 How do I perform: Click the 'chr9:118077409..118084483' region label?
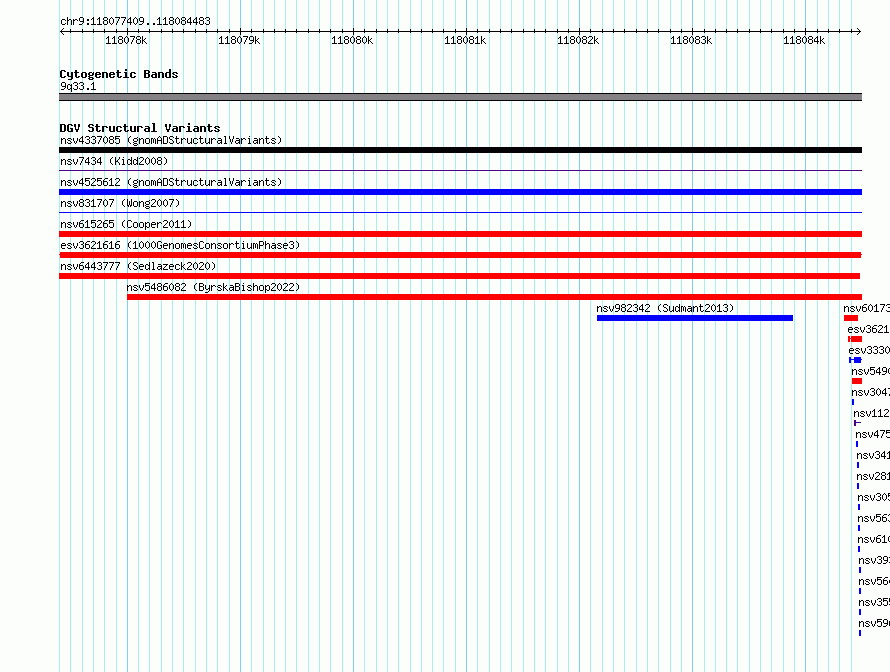pyautogui.click(x=135, y=21)
